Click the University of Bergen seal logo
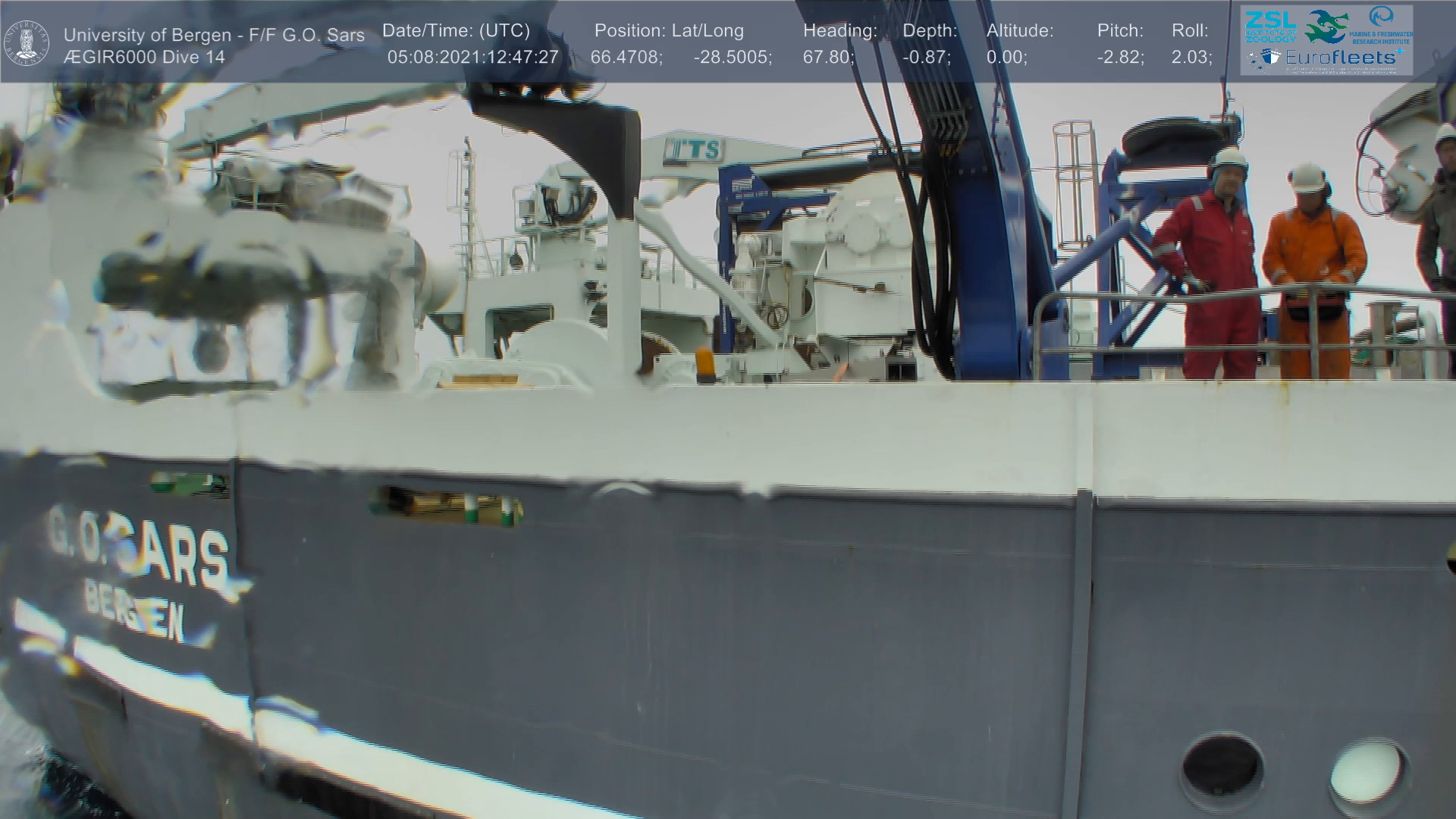This screenshot has width=1456, height=819. pyautogui.click(x=27, y=43)
